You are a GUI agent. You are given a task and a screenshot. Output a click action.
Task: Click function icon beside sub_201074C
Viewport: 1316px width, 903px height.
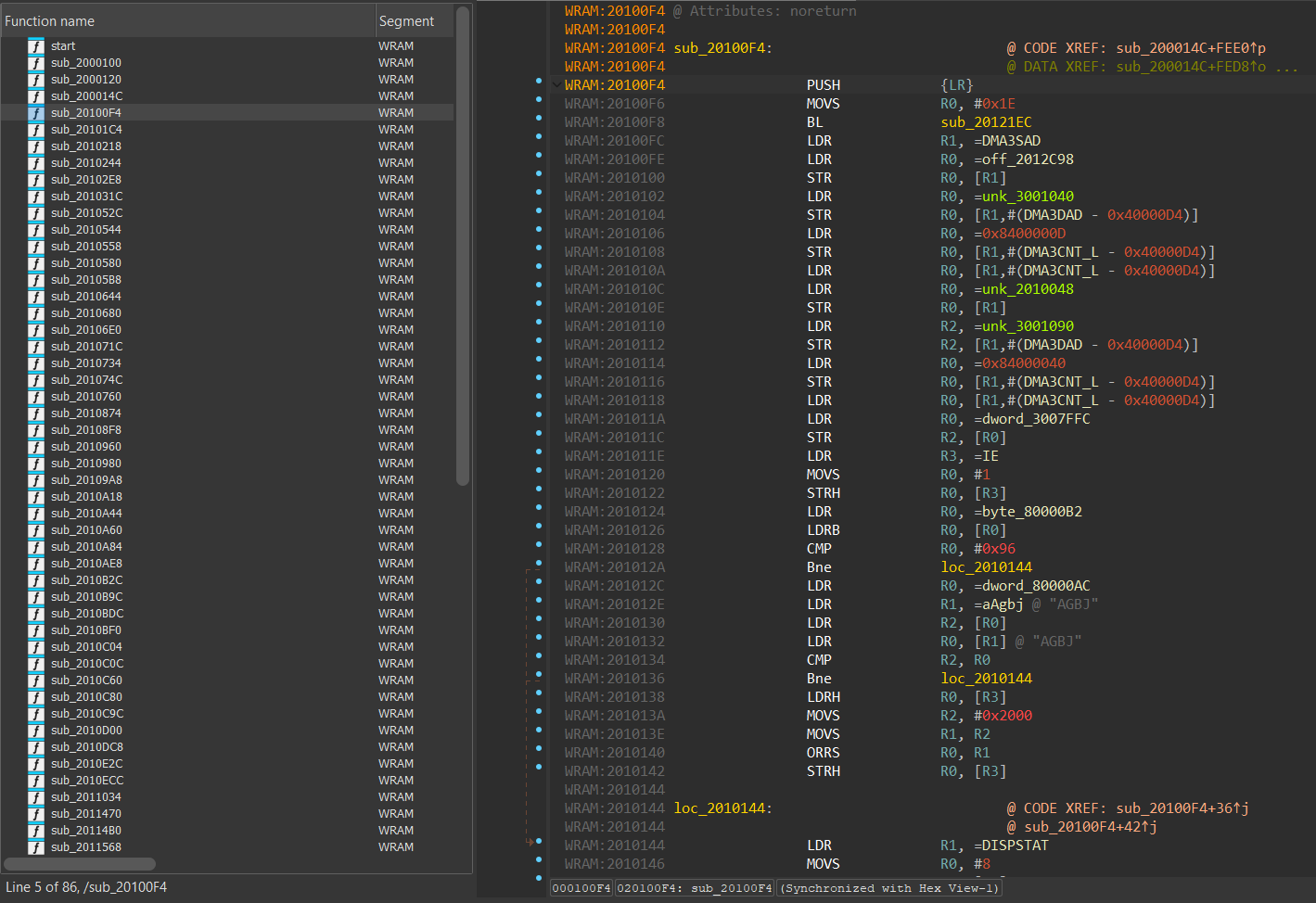36,380
